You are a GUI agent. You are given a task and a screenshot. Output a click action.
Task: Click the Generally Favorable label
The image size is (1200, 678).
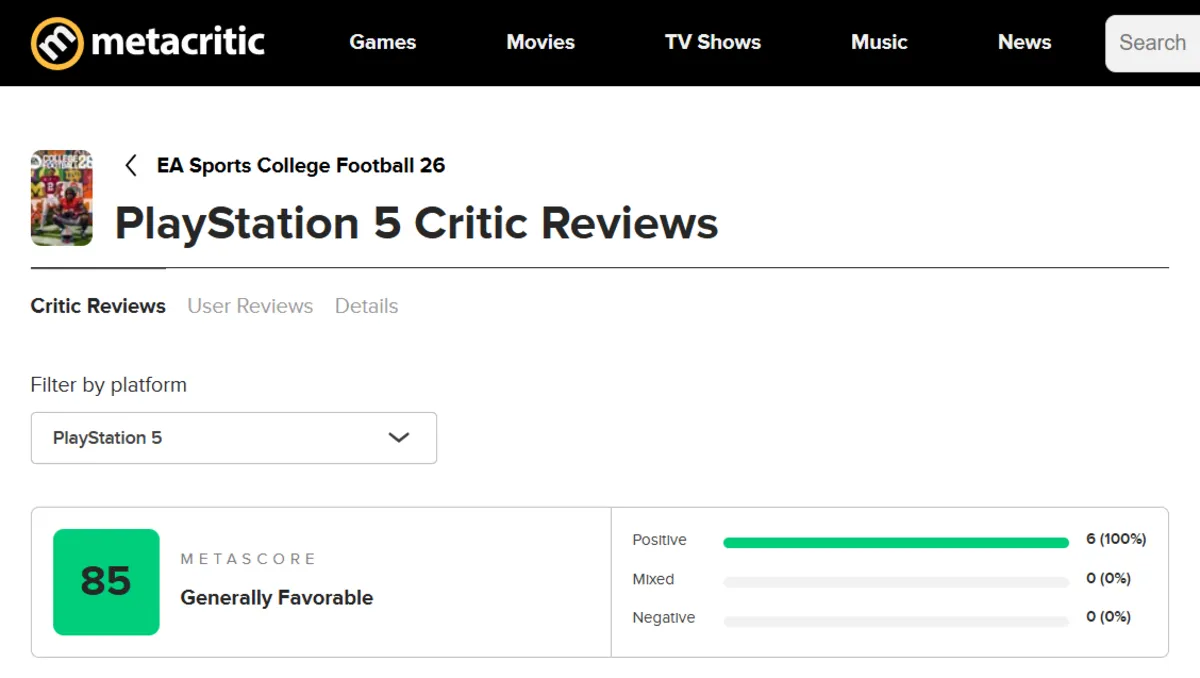[x=276, y=598]
